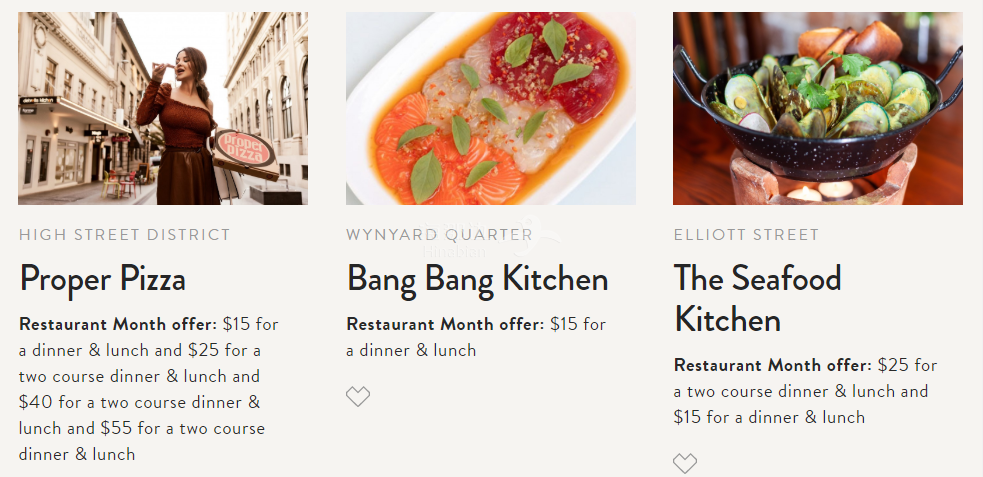Viewport: 983px width, 477px height.
Task: Toggle the heart icon under The Seafood Kitchen
Action: click(685, 463)
